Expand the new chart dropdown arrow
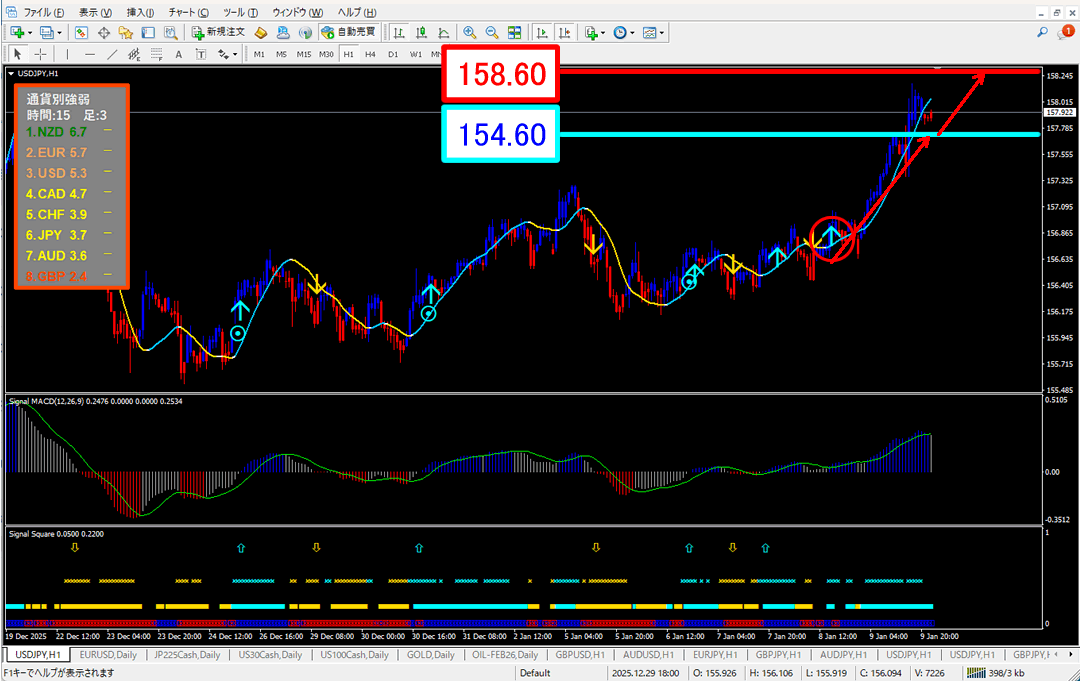Image resolution: width=1080 pixels, height=681 pixels. point(31,32)
